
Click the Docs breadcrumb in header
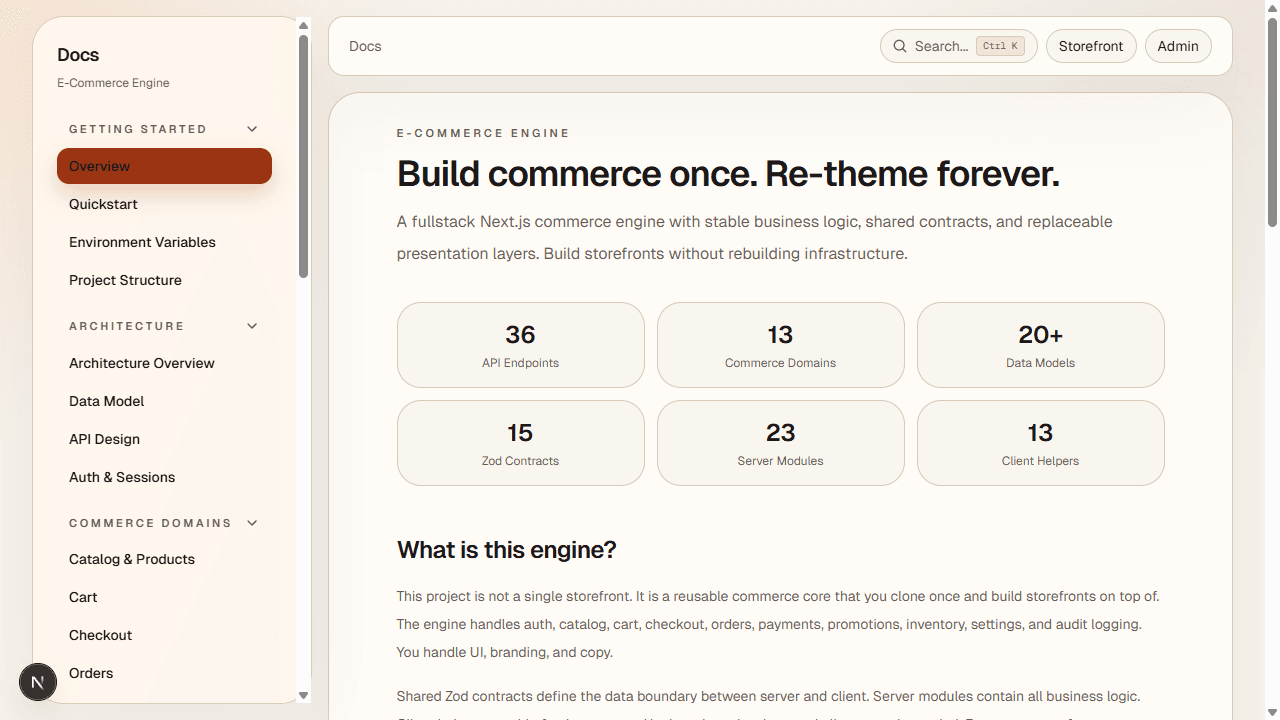pyautogui.click(x=365, y=46)
